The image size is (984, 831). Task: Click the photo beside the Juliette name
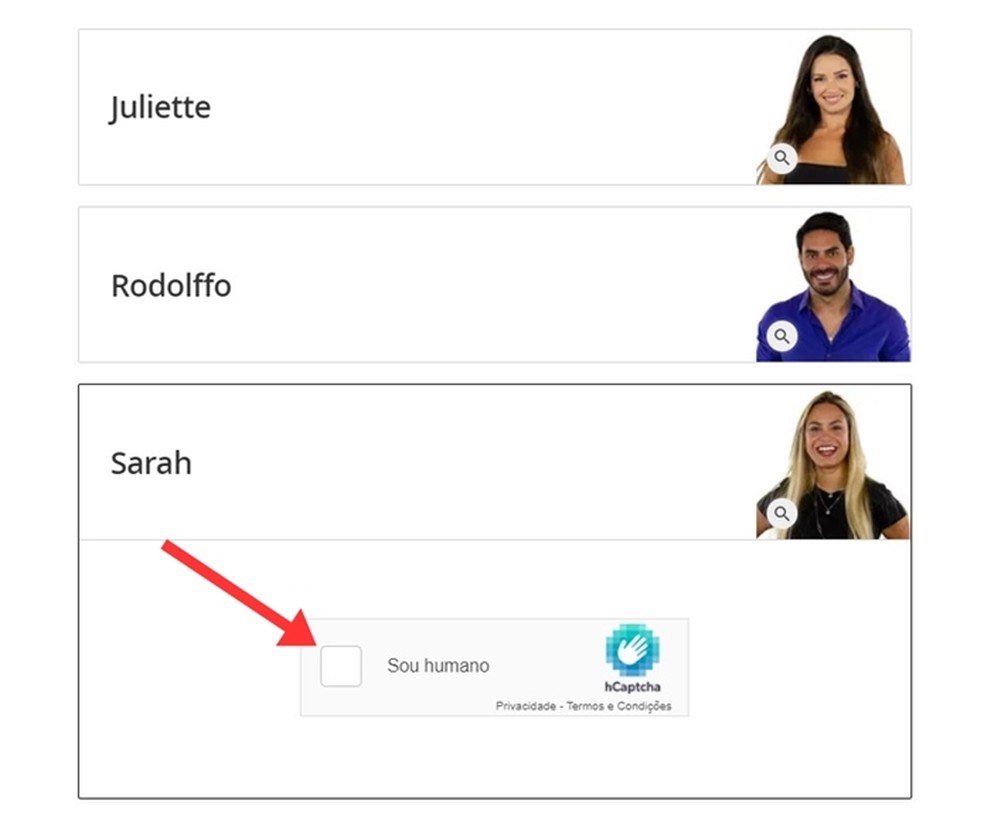832,108
